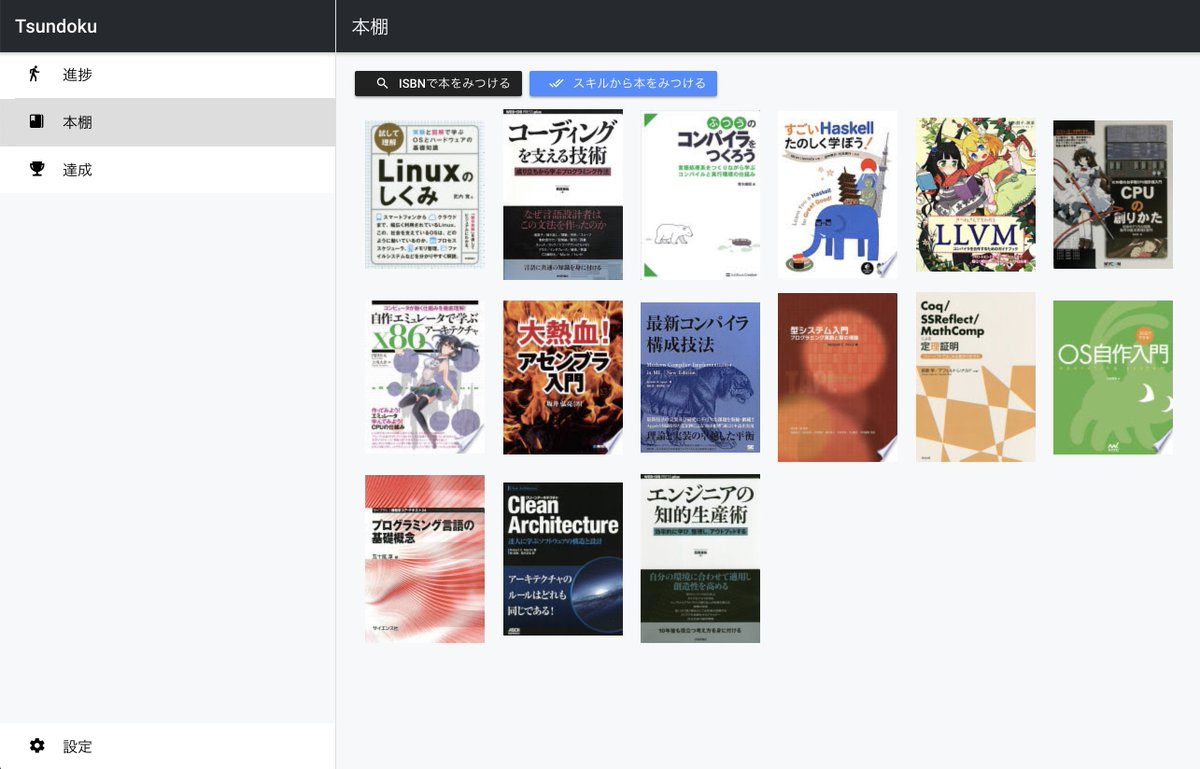Click the settings gear icon at bottom left

(37, 746)
